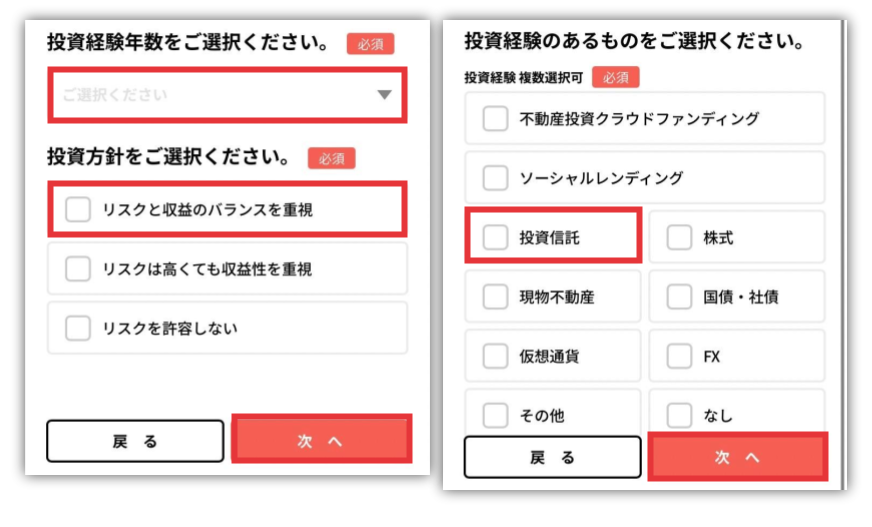Check ソーシャルレンディング checkbox
872x527 pixels.
click(x=496, y=178)
